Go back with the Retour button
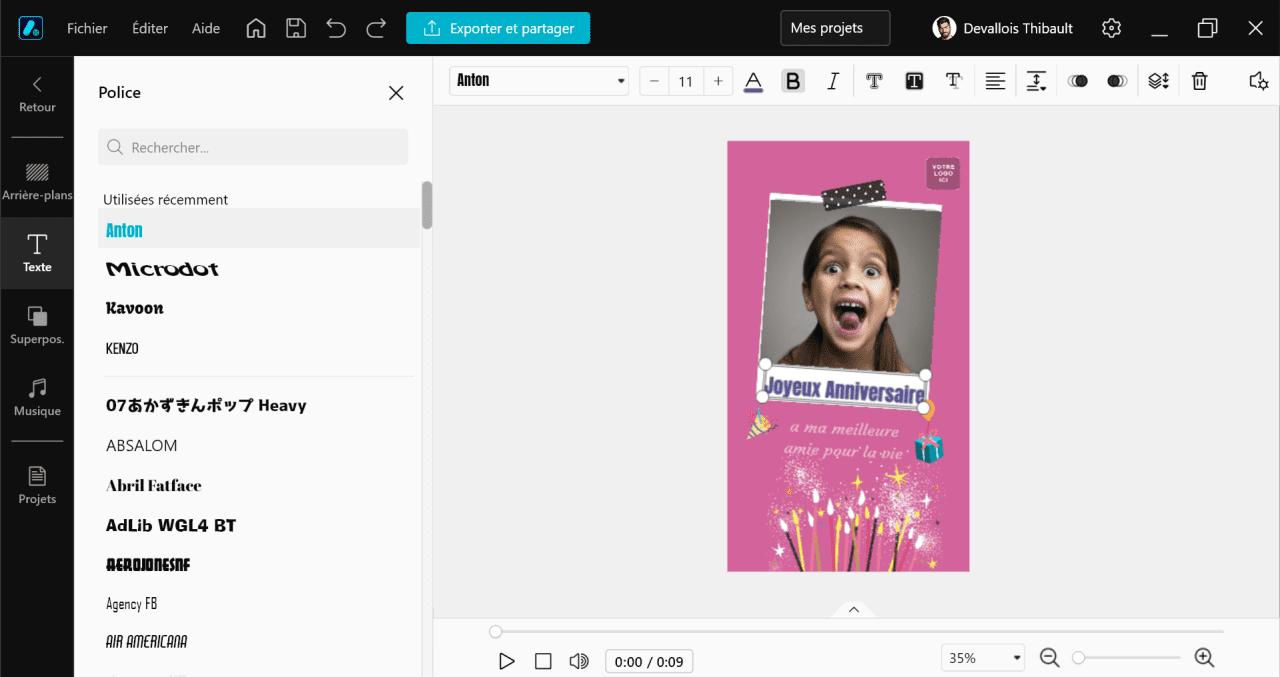This screenshot has width=1280, height=677. (x=37, y=95)
